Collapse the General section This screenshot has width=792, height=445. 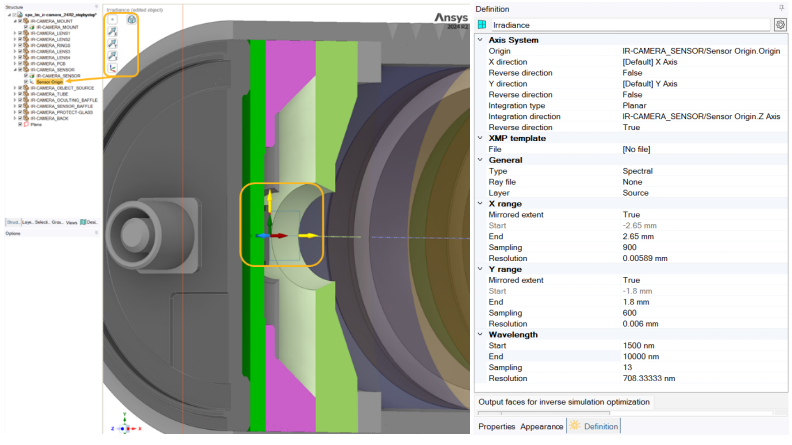point(480,160)
